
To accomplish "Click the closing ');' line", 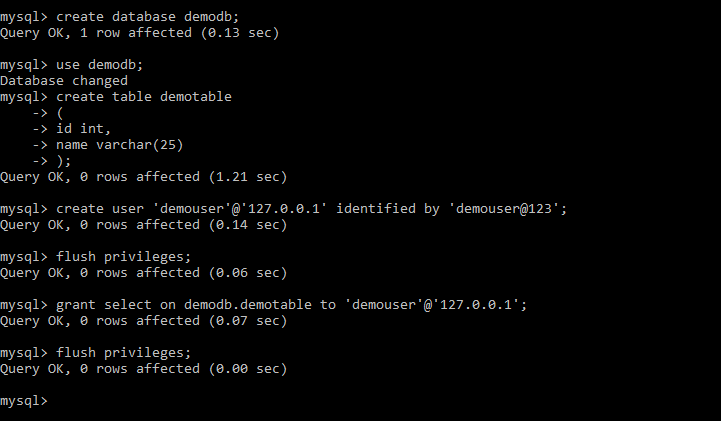I will 52,161.
